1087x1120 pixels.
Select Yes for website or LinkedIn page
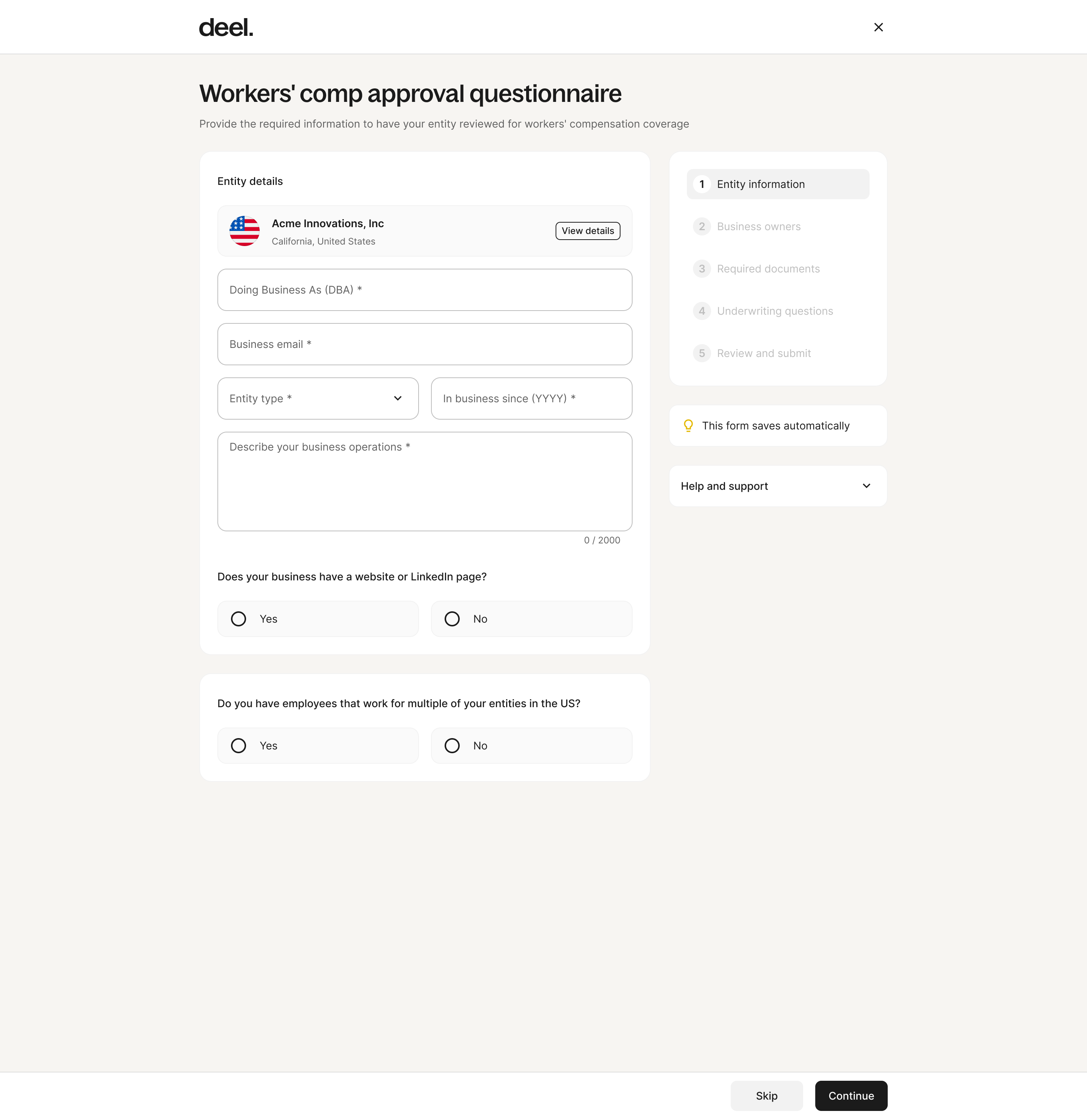(238, 619)
